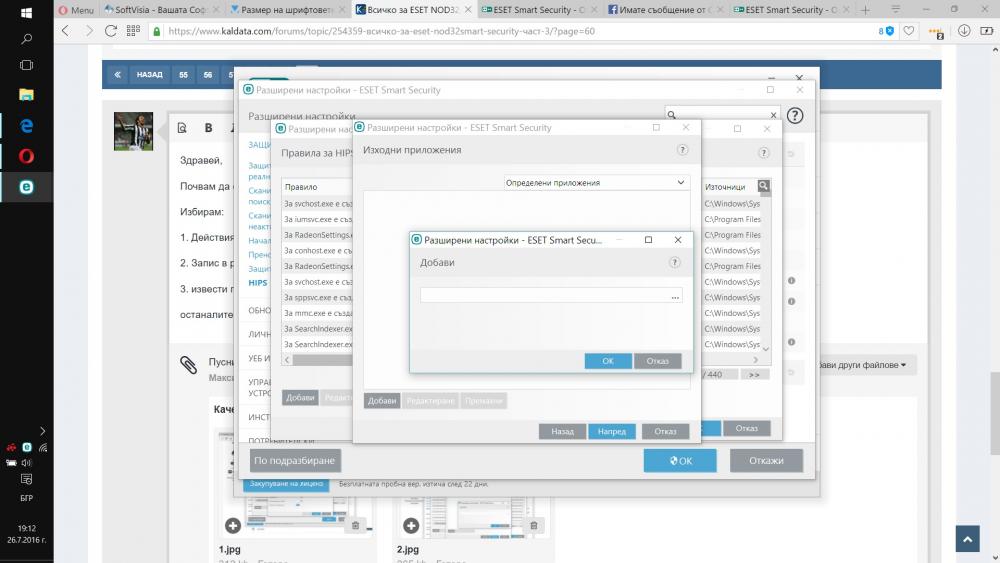Click forum user avatar

pyautogui.click(x=133, y=131)
